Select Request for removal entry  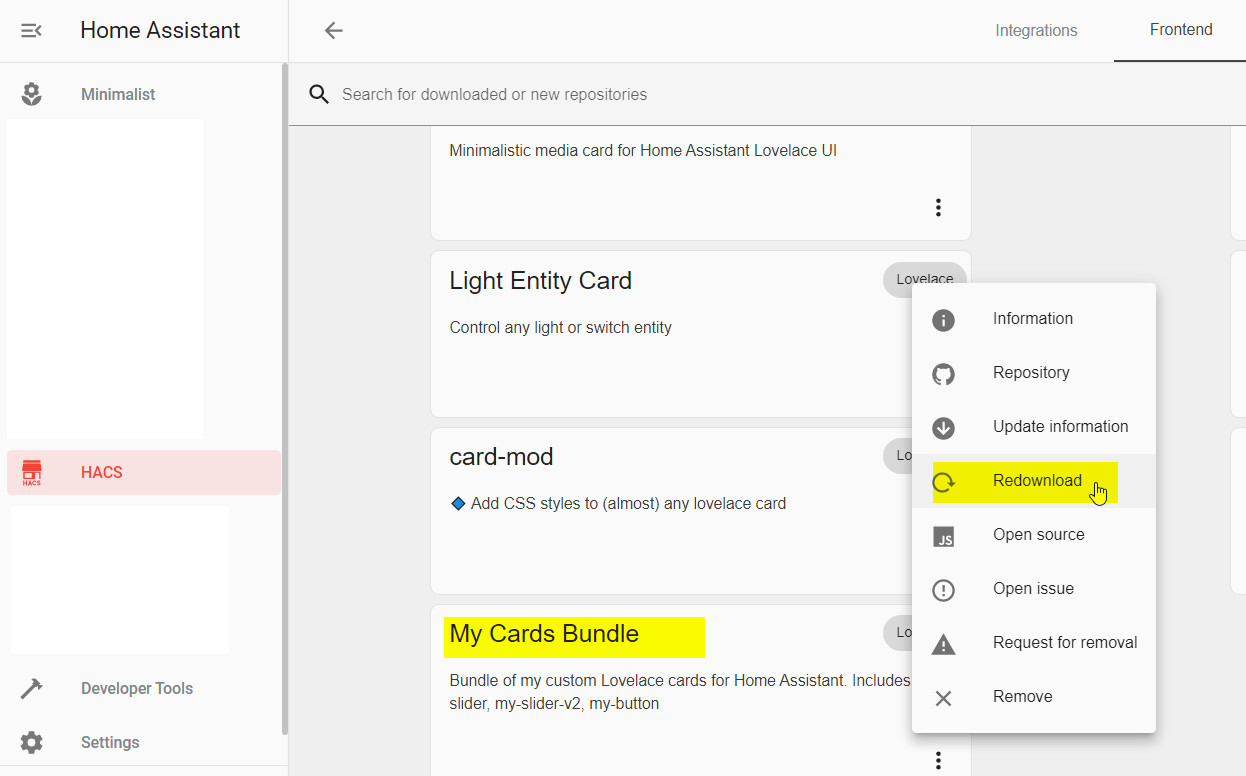tap(1034, 643)
